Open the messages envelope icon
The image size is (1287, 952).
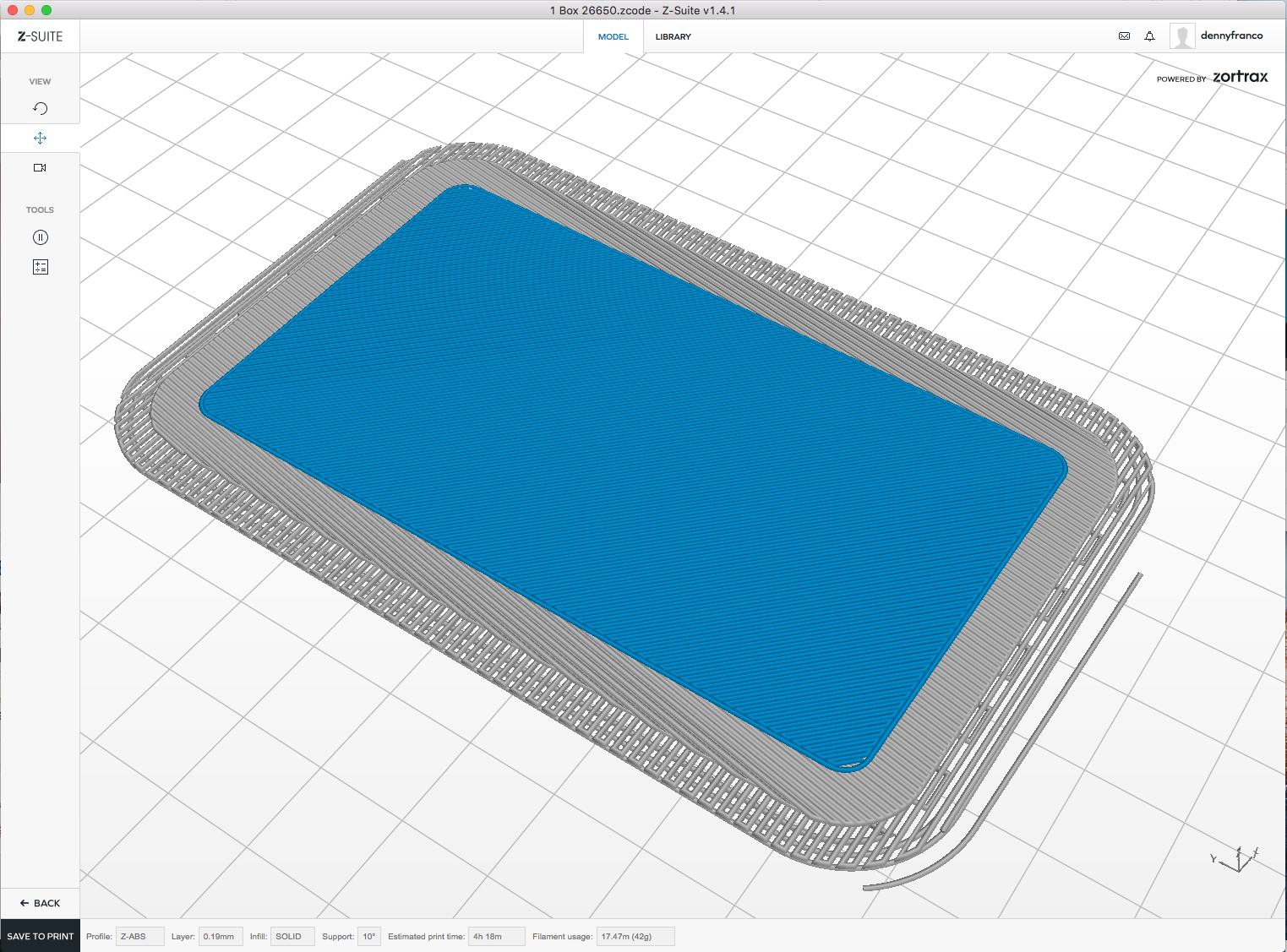(1124, 36)
